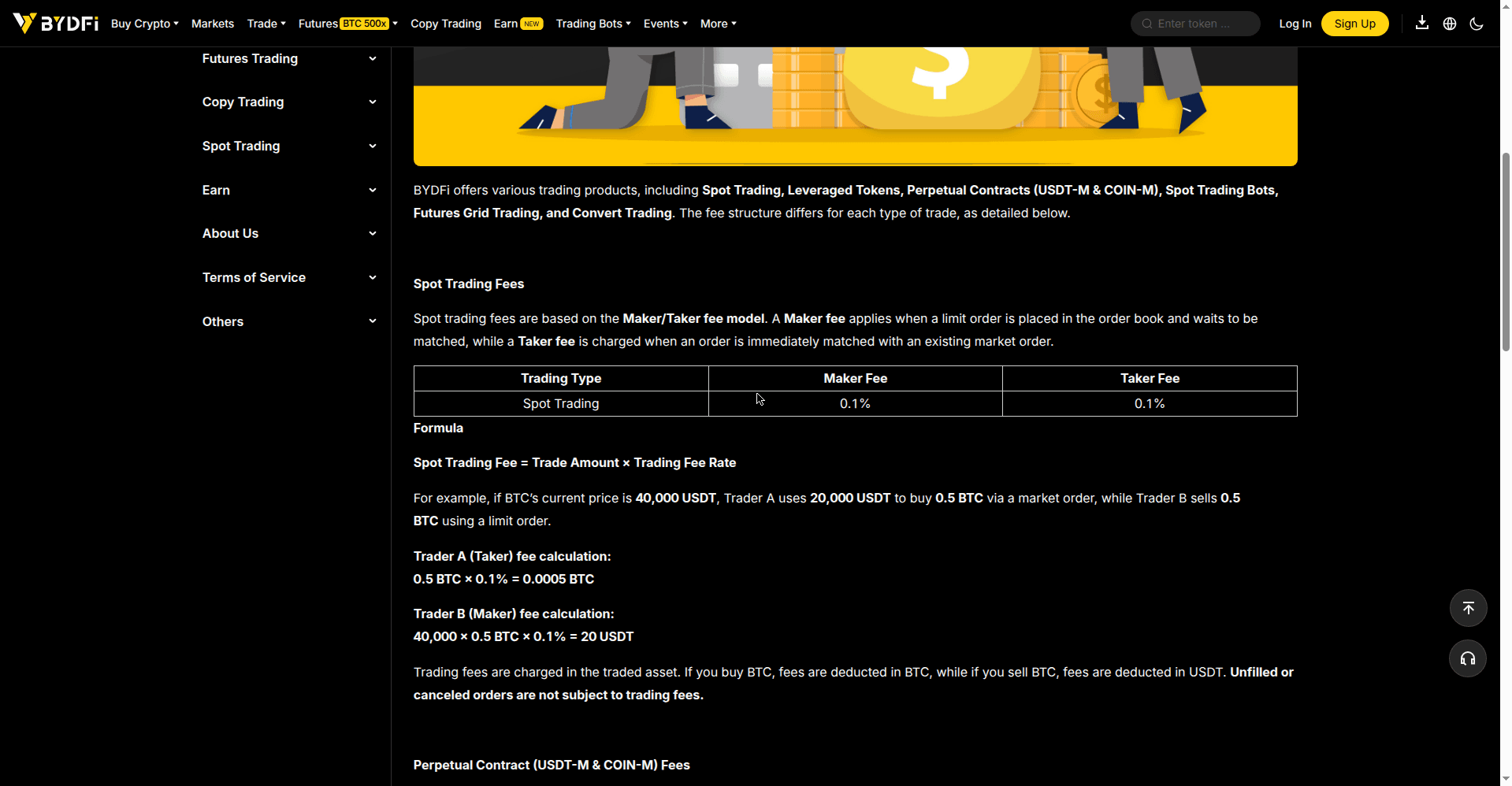This screenshot has height=786, width=1512.
Task: Click the Trading Type column header
Action: tap(561, 379)
